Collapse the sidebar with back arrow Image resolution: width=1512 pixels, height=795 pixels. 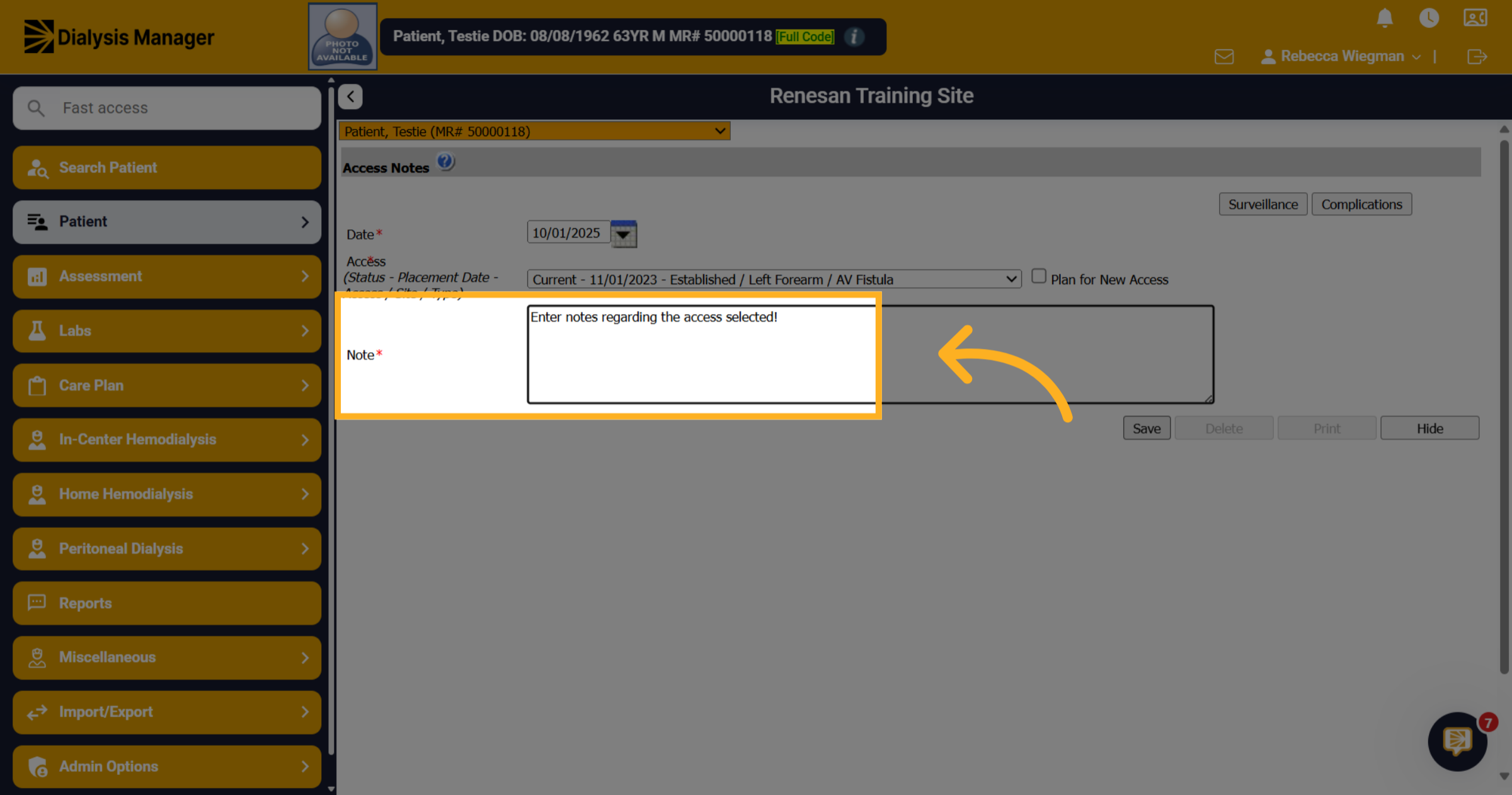click(x=350, y=96)
